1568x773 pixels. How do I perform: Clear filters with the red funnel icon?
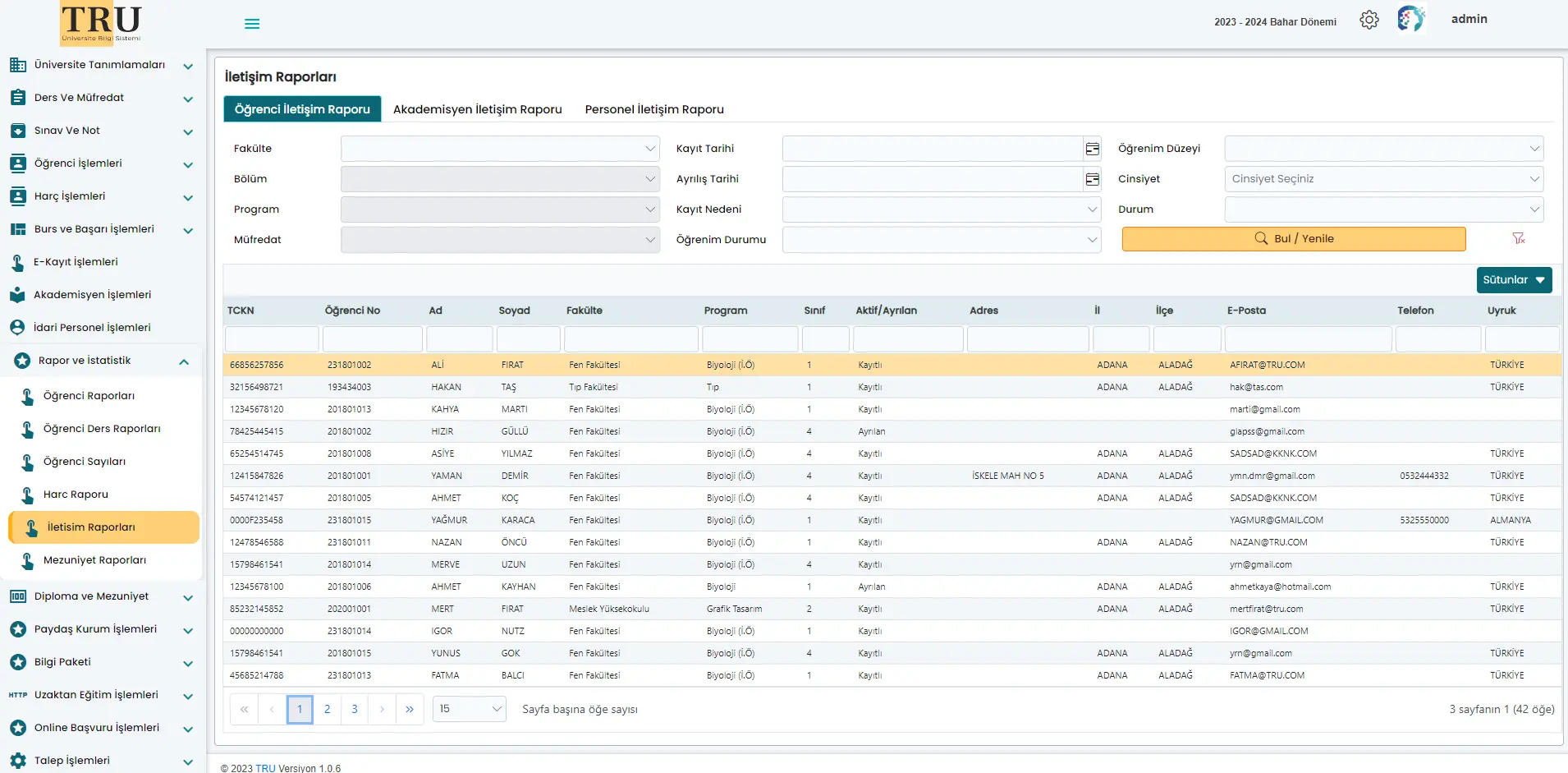[x=1518, y=238]
